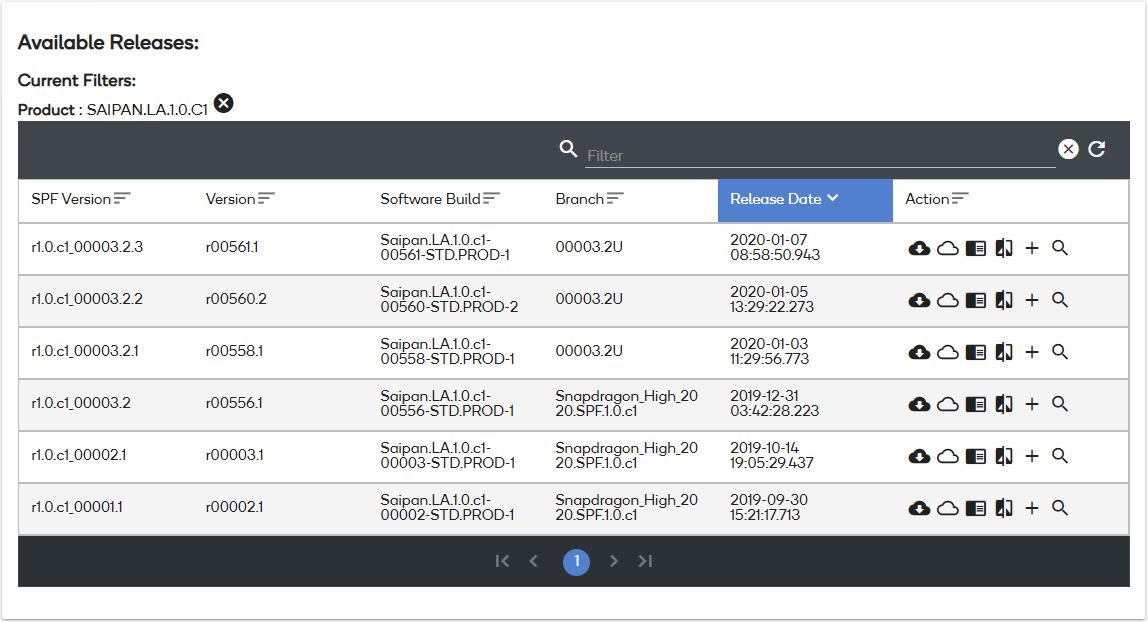Screen dimensions: 1148x622
Task: View release notes for r1.0.c1_00003.2.3
Action: [975, 247]
